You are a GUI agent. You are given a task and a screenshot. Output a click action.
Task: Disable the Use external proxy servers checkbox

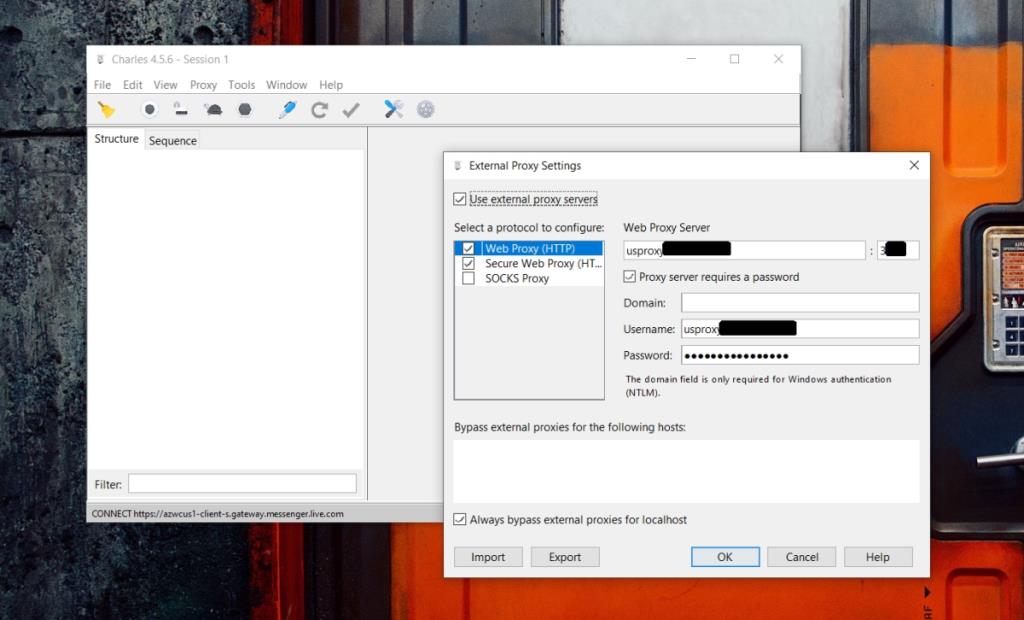pos(460,198)
